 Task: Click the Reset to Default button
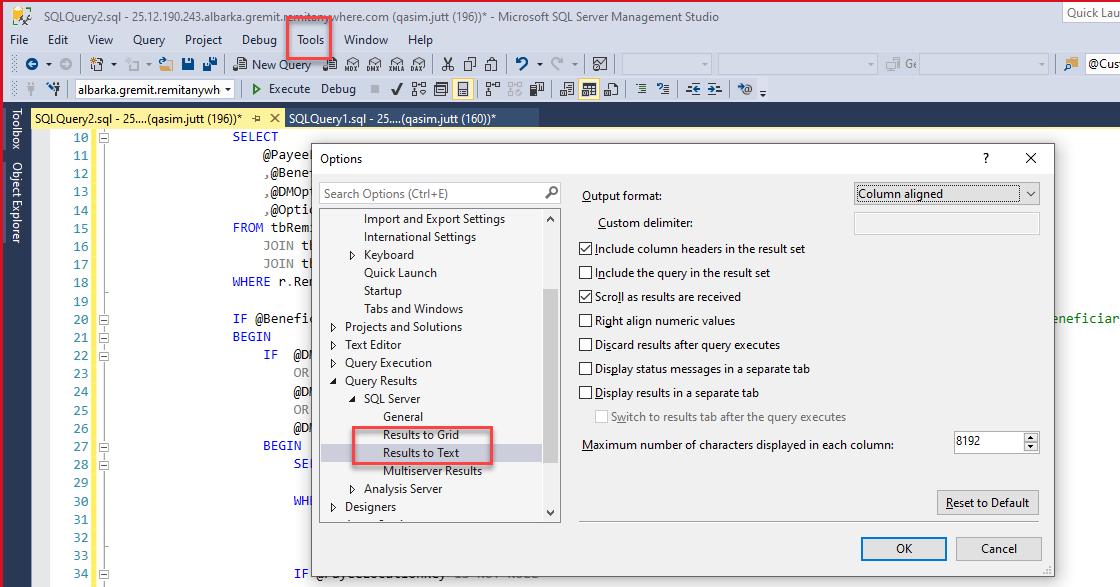pyautogui.click(x=987, y=503)
